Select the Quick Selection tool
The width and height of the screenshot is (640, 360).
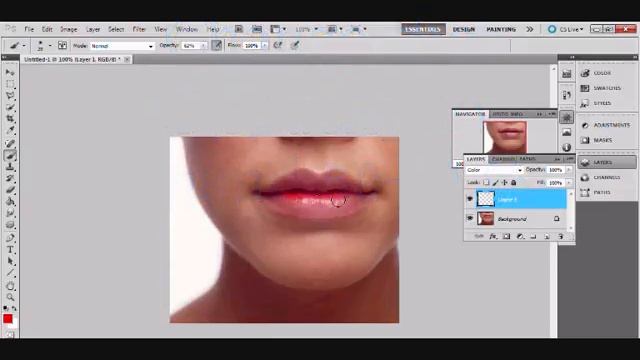(x=10, y=107)
